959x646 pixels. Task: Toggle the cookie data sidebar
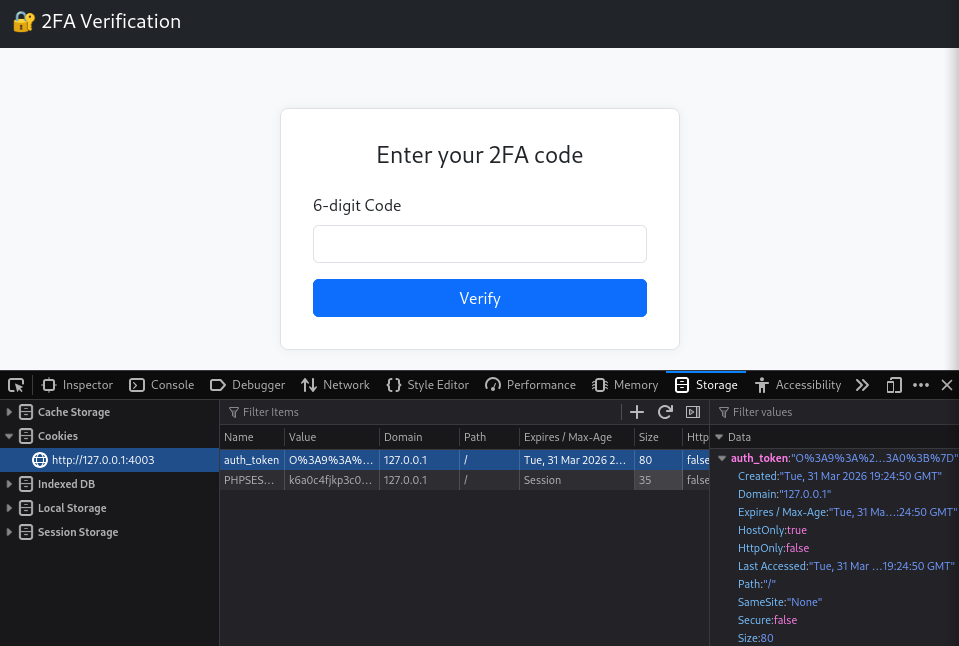point(693,412)
